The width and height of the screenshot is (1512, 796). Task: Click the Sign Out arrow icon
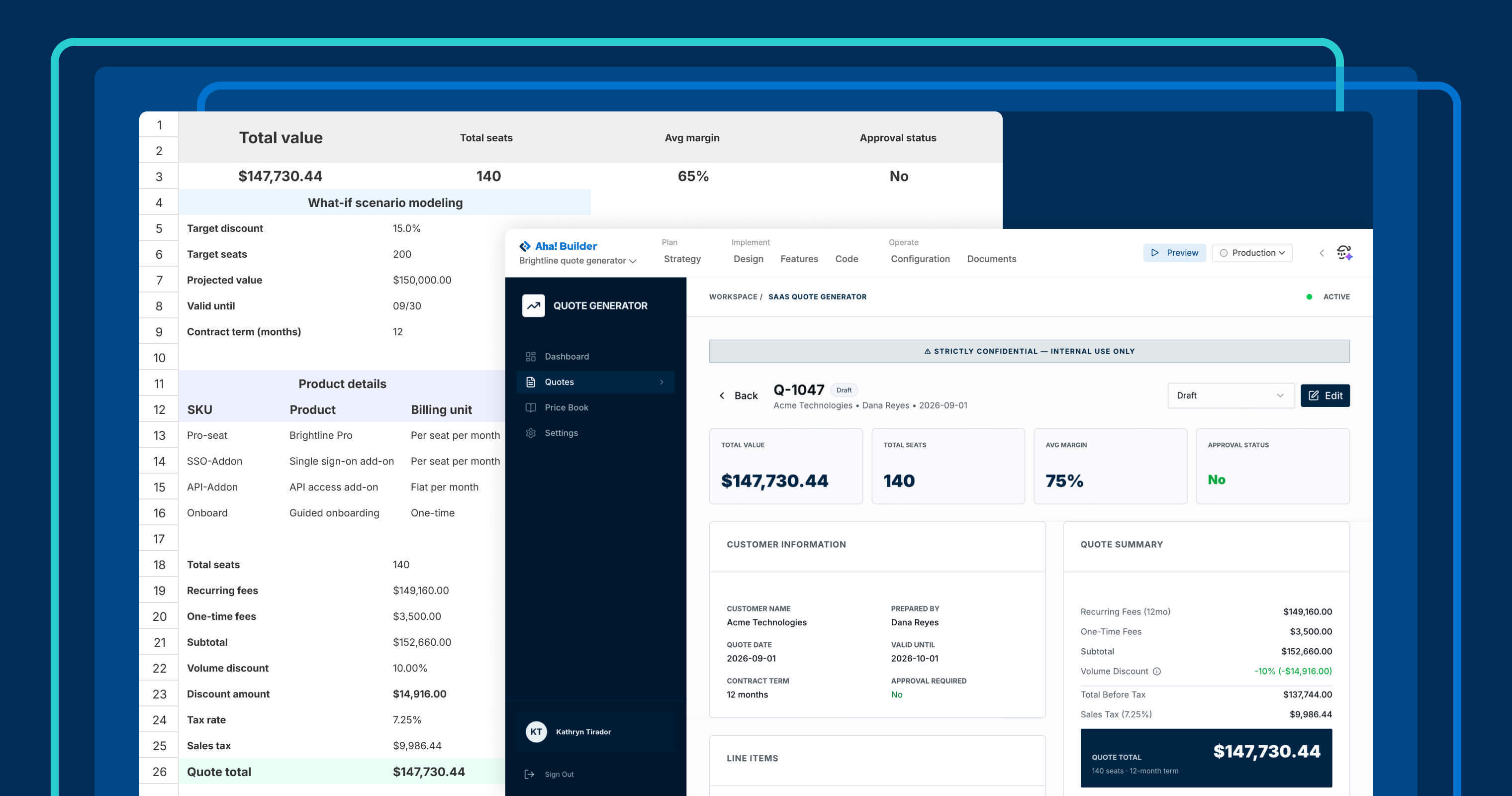pyautogui.click(x=529, y=774)
